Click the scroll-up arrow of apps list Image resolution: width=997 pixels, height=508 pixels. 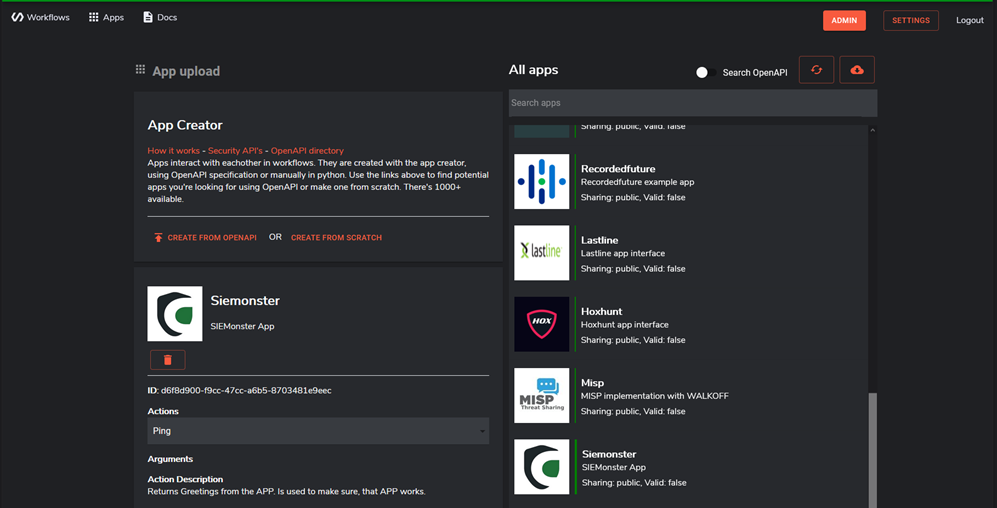pyautogui.click(x=872, y=130)
